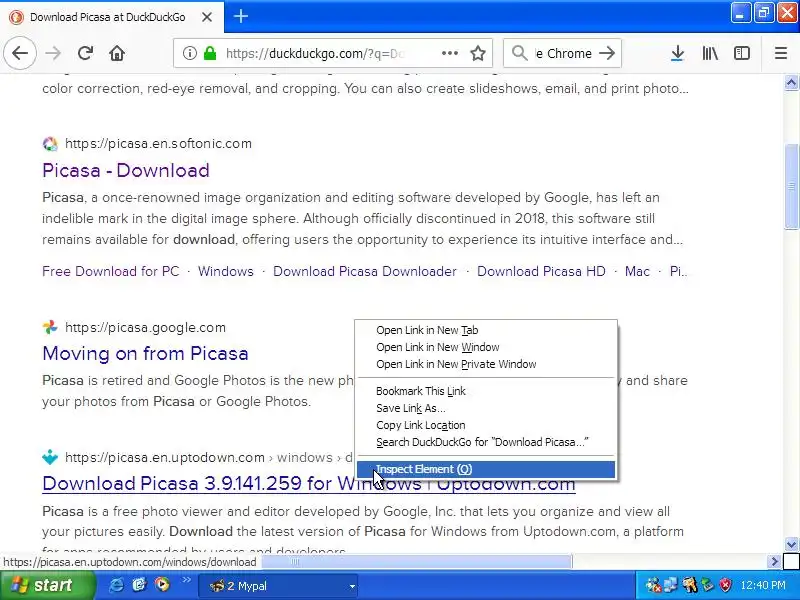Click the network computers tray icon
Screen dimensions: 800x600
point(670,585)
